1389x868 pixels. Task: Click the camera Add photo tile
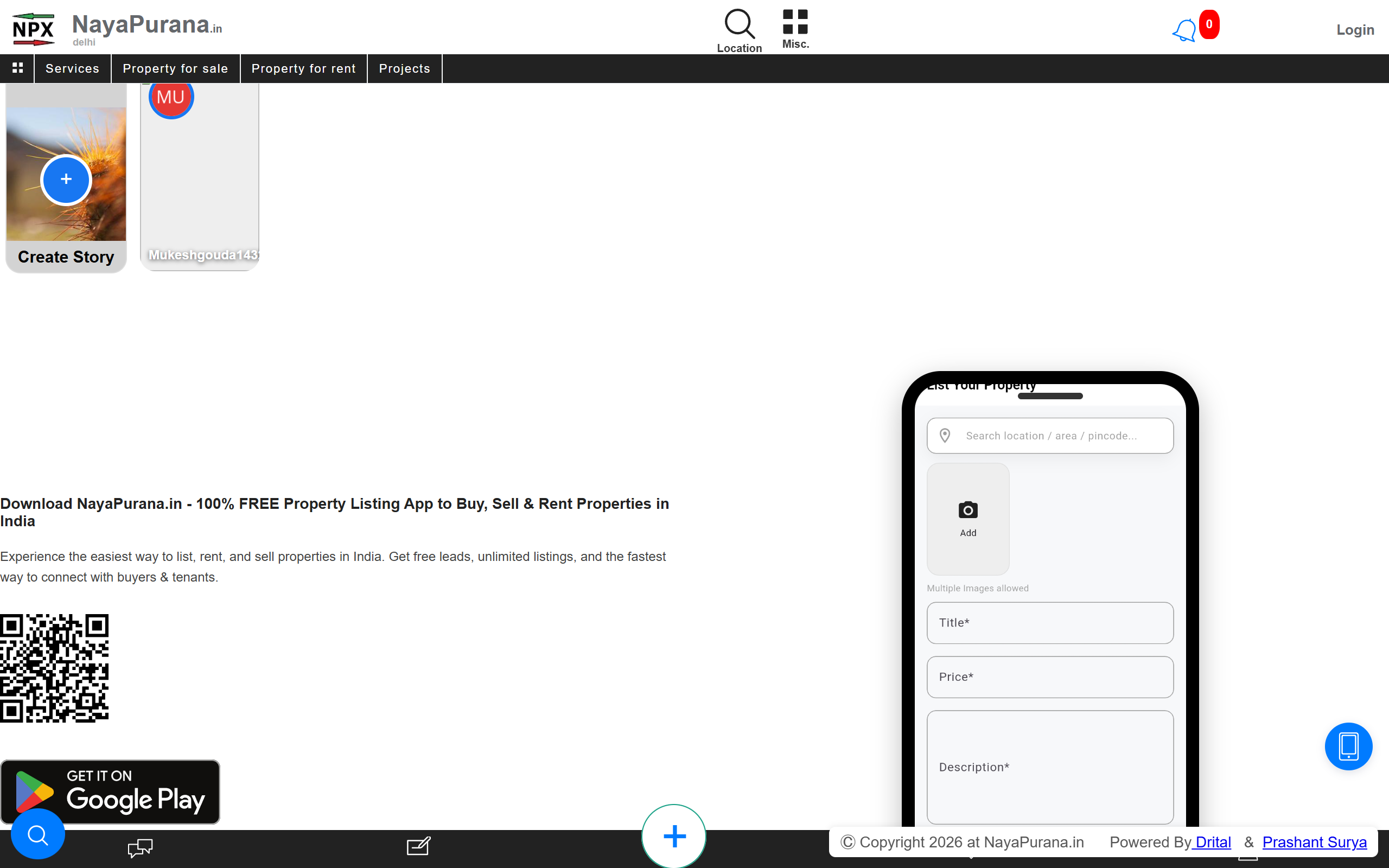[968, 519]
